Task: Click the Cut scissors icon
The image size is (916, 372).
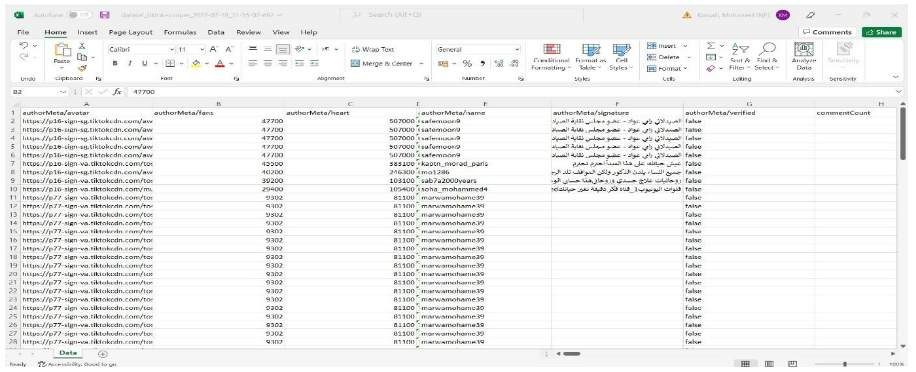Action: pos(82,46)
